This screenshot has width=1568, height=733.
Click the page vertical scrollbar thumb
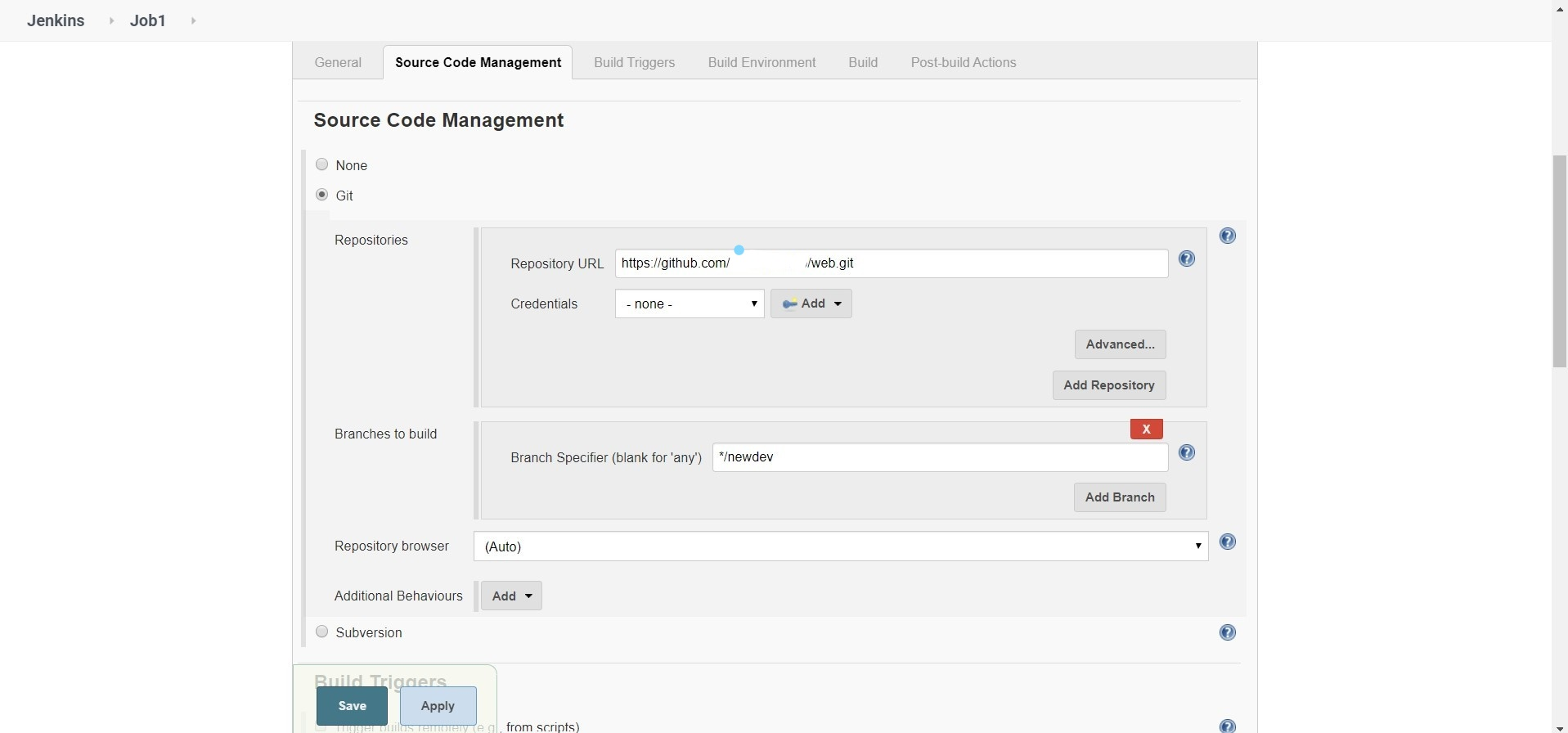pos(1559,260)
